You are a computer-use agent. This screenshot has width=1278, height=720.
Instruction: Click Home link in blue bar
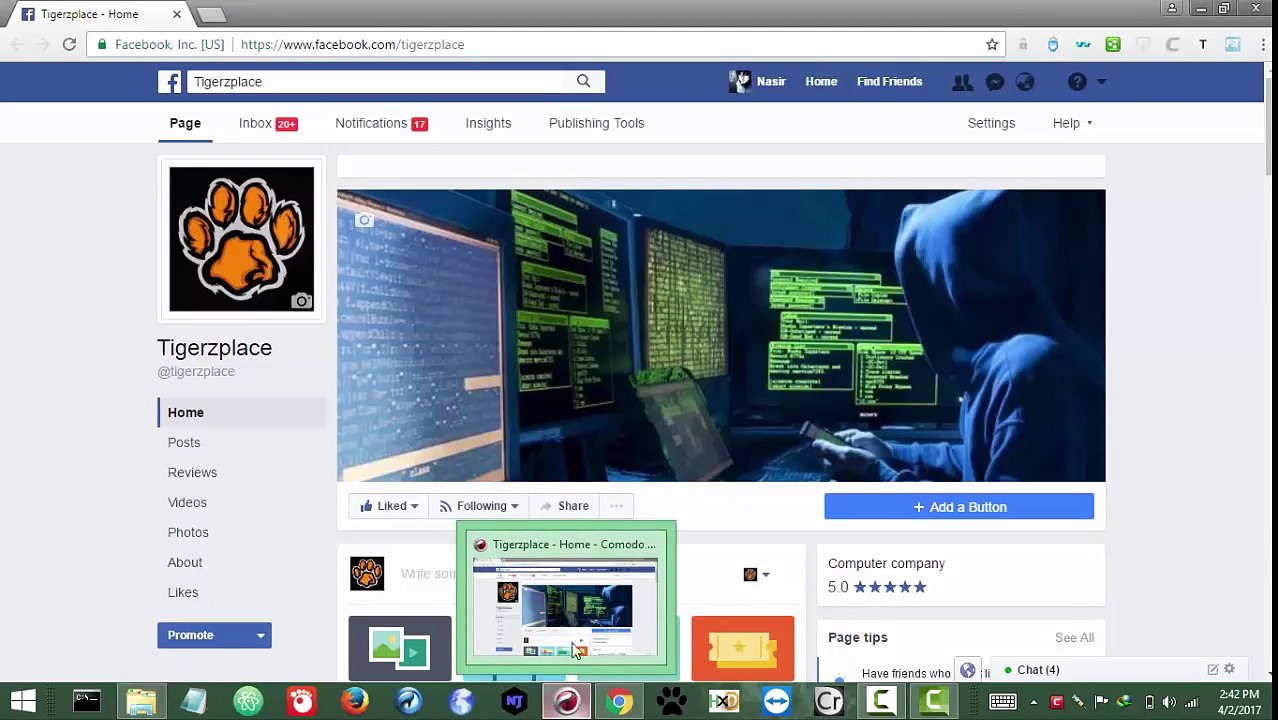coord(821,82)
